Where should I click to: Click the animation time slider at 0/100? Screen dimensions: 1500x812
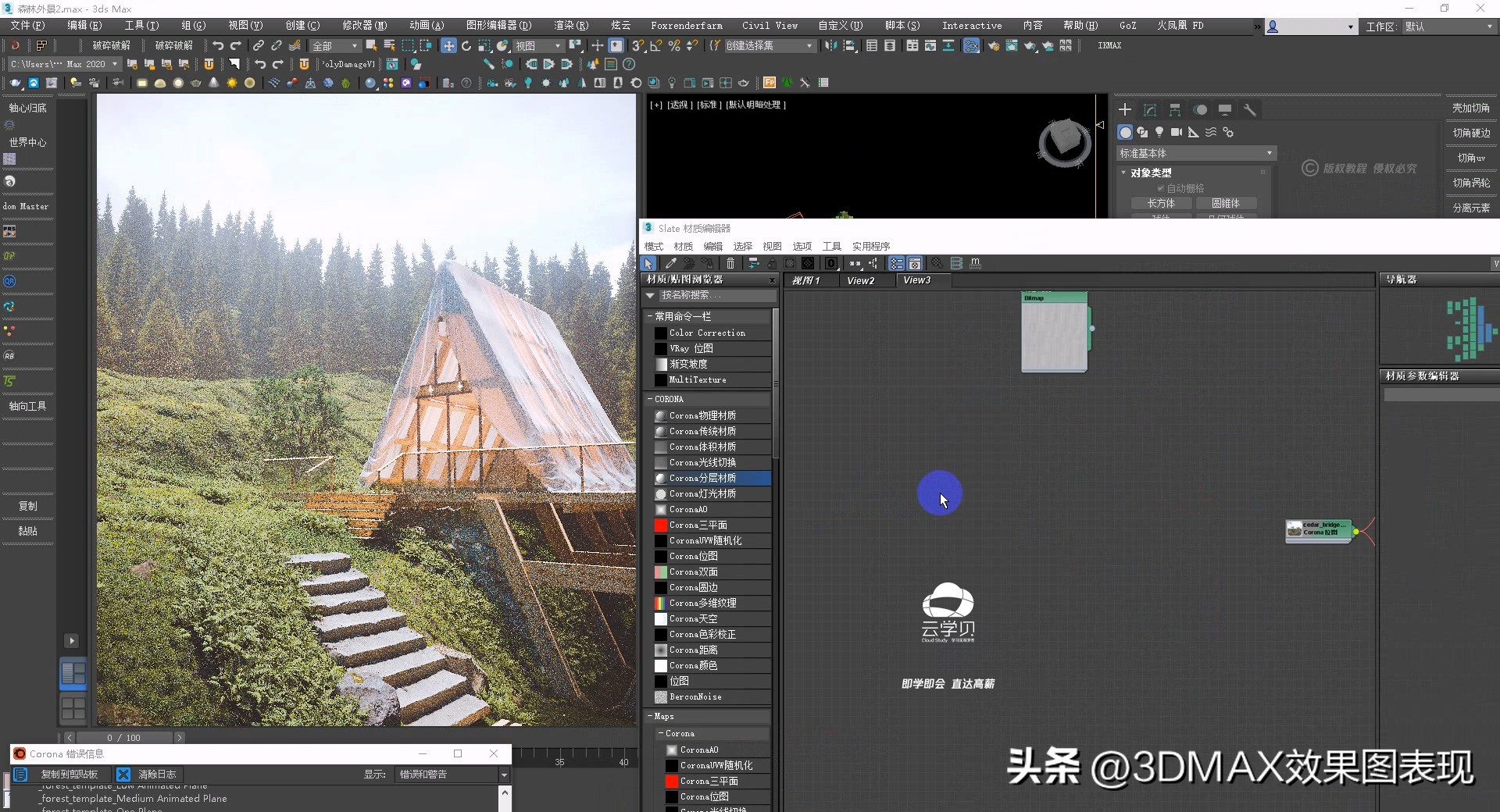point(125,737)
